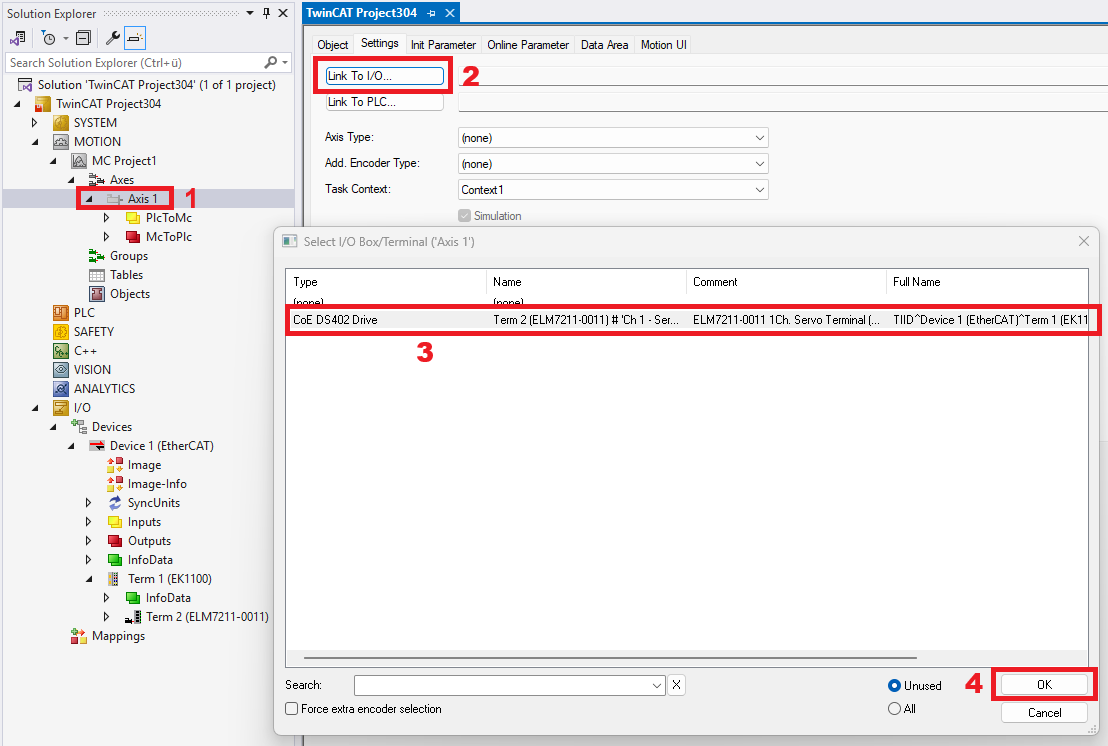Screen dimensions: 1108x746
Task: Select Term 1 (EK1100) node
Action: (170, 579)
